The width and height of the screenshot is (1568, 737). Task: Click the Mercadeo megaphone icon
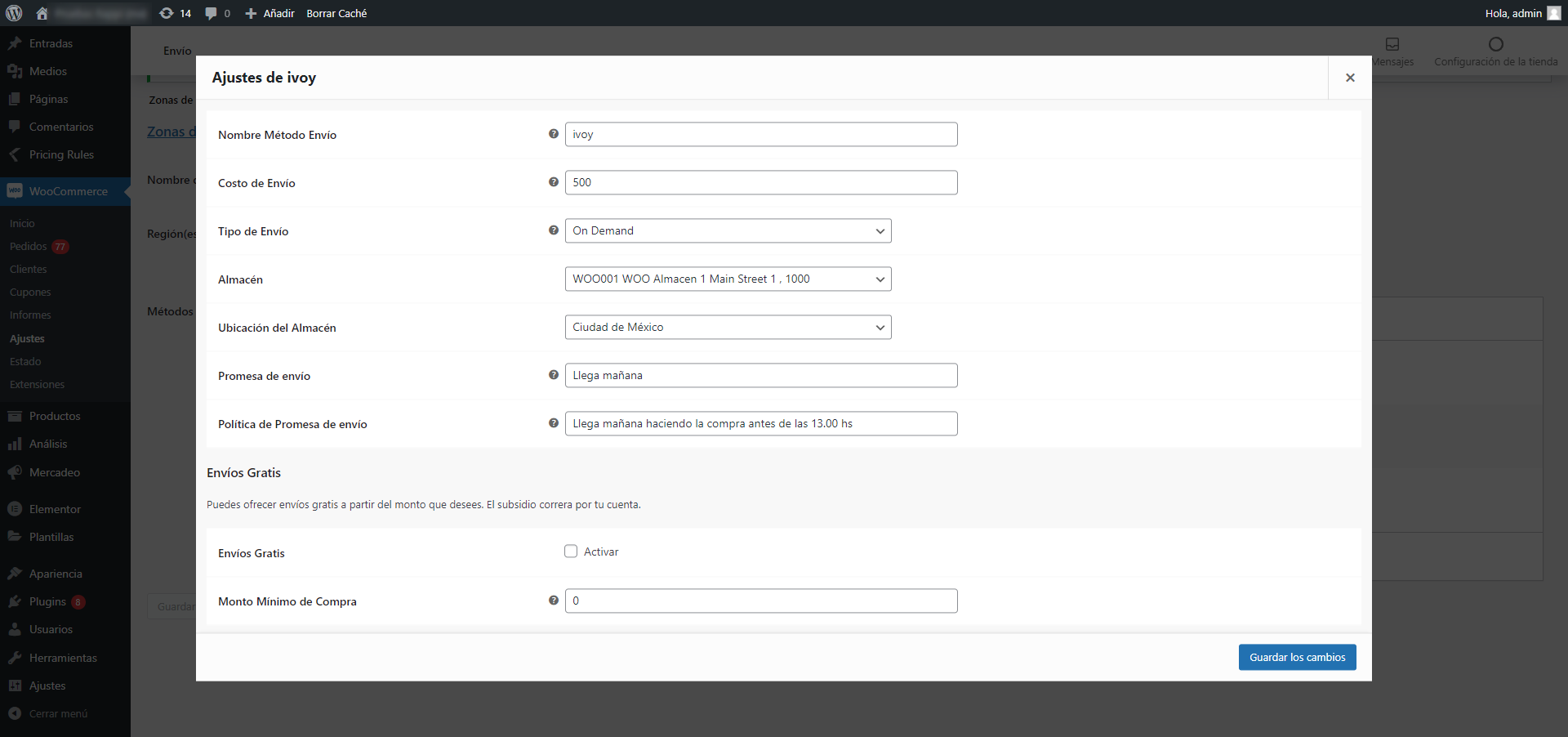click(x=15, y=472)
